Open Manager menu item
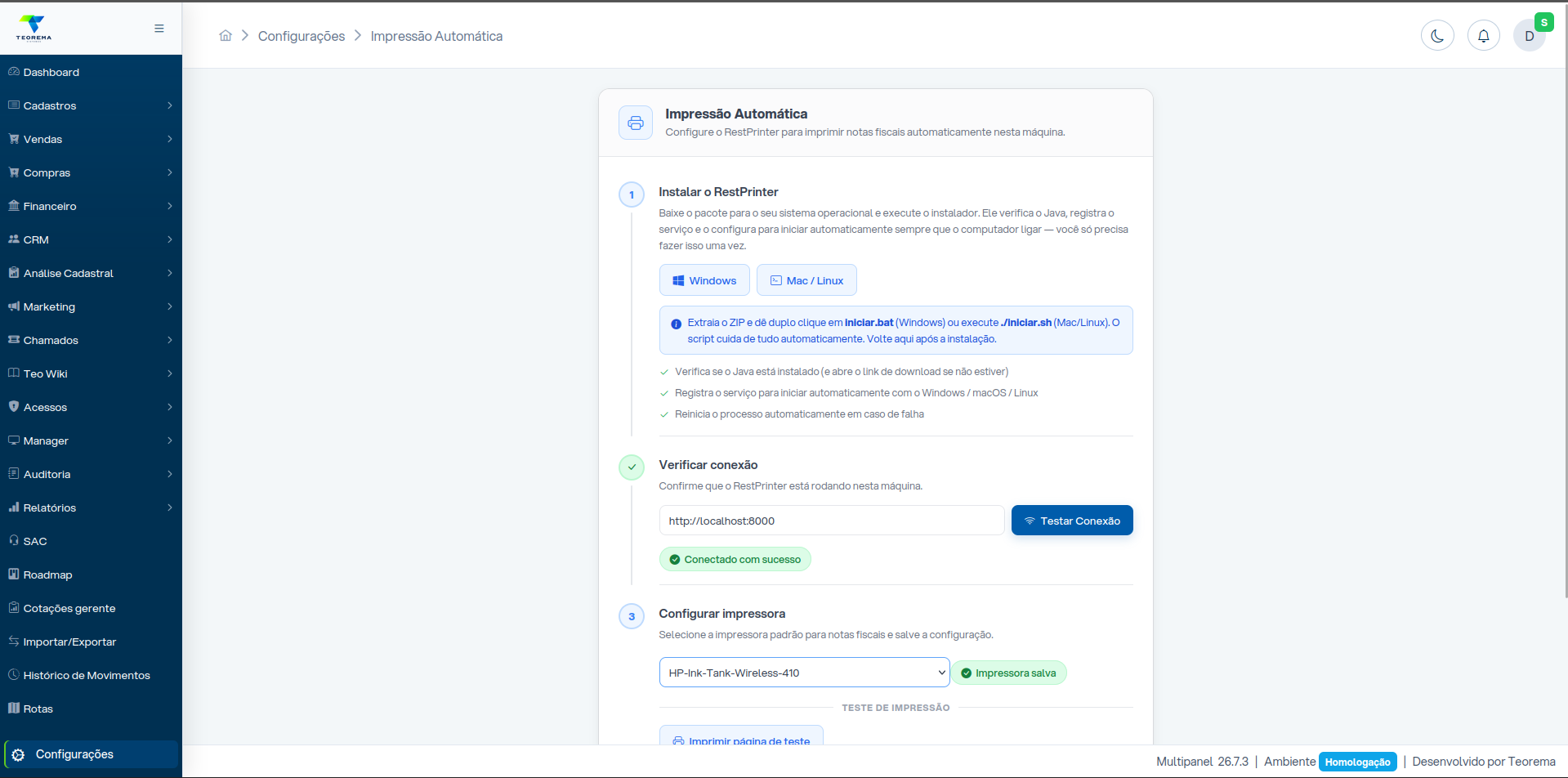 (91, 440)
